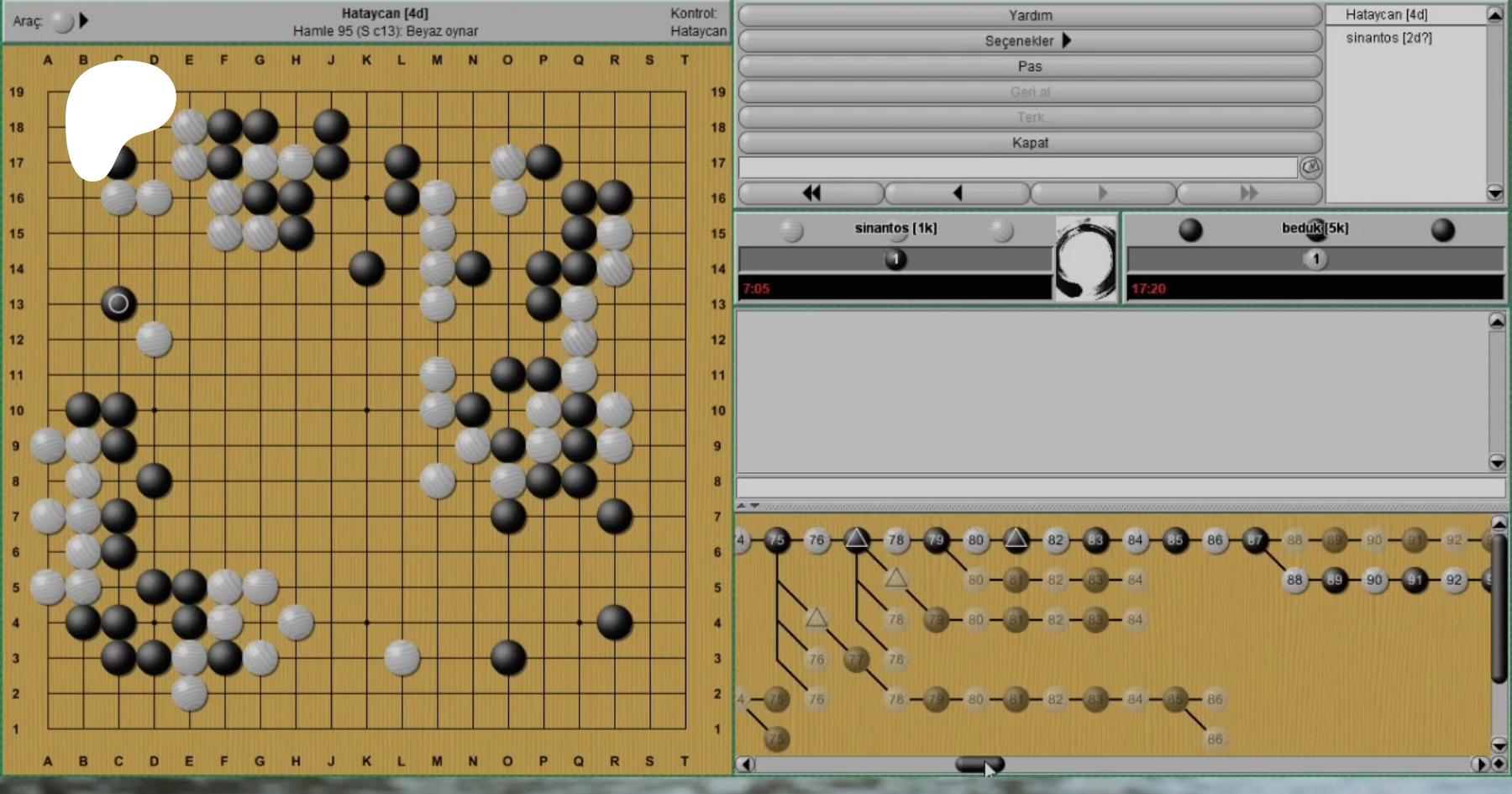
Task: Click the round icon beside the comment field
Action: (x=1310, y=168)
